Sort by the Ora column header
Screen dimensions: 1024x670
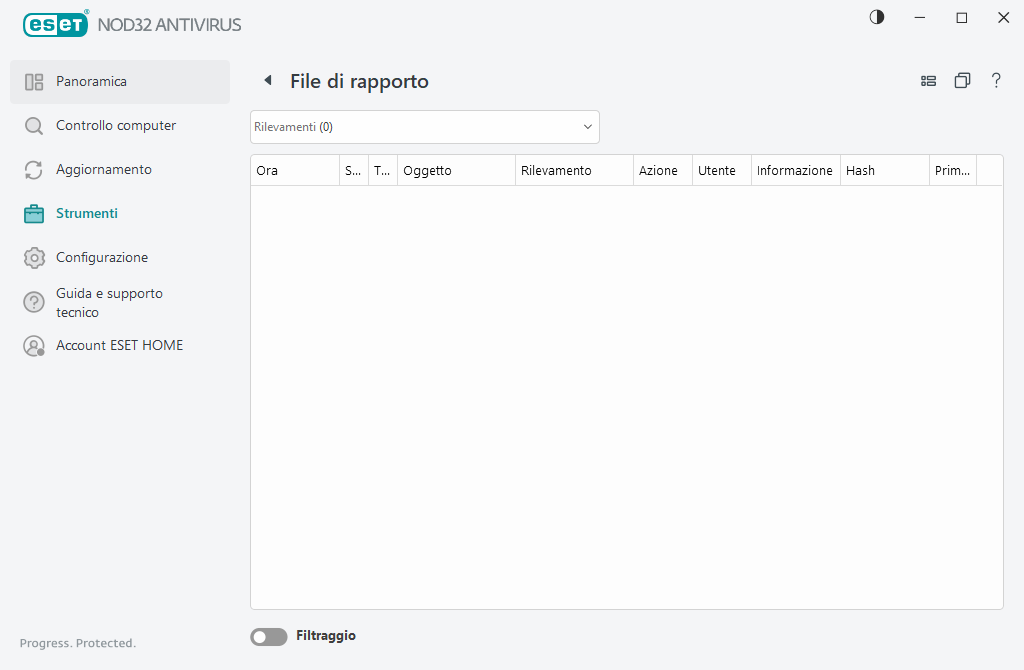tap(294, 171)
